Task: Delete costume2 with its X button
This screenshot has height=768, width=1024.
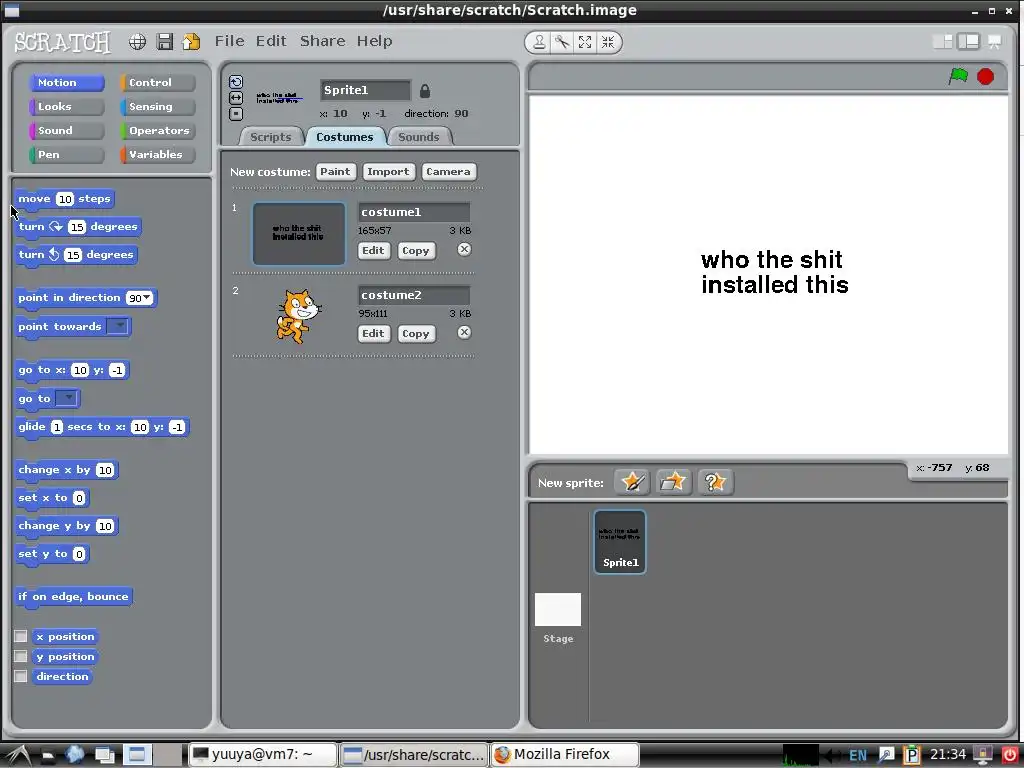Action: (464, 332)
